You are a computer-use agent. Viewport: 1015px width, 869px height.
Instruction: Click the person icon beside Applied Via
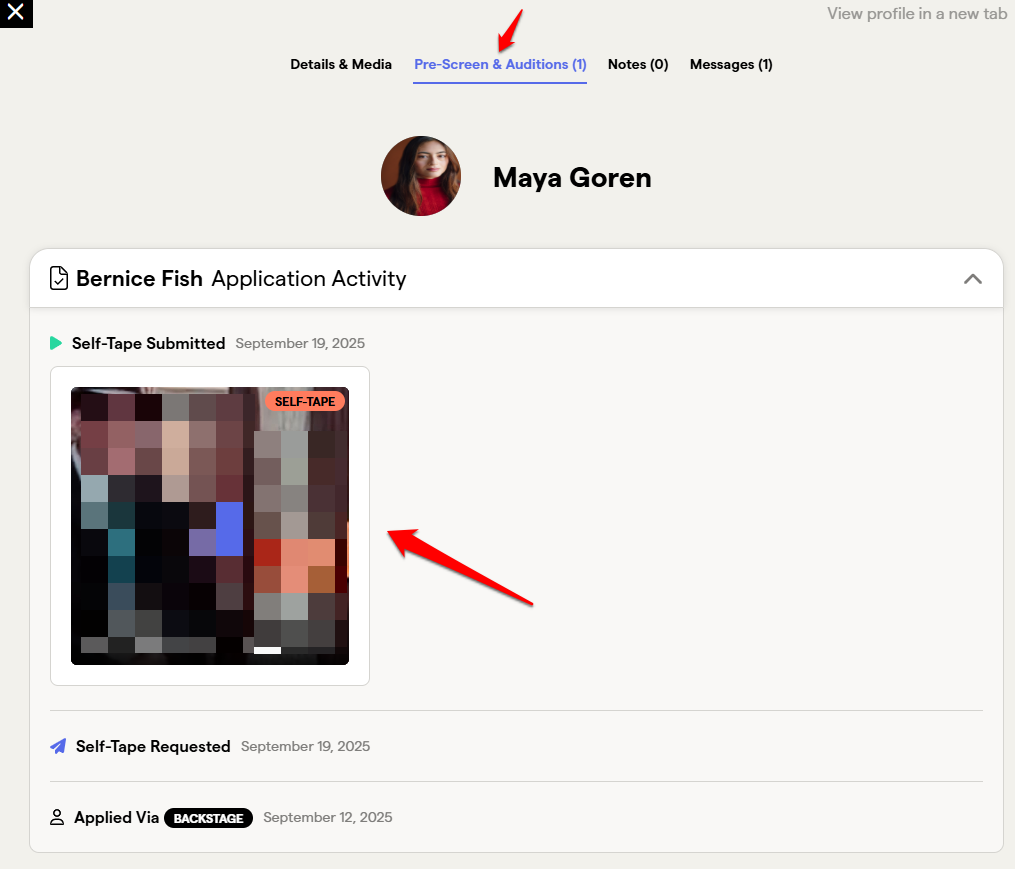[57, 817]
